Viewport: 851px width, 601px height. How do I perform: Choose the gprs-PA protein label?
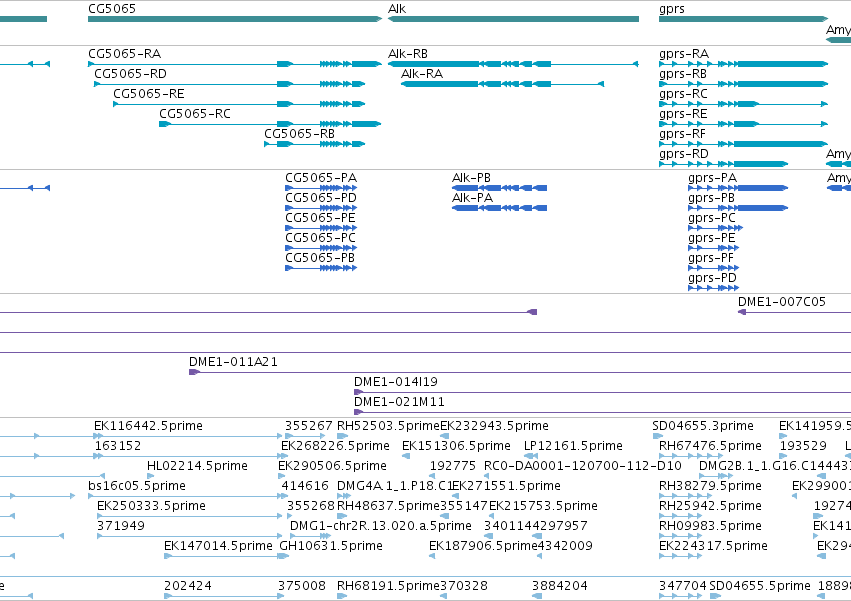tap(713, 178)
